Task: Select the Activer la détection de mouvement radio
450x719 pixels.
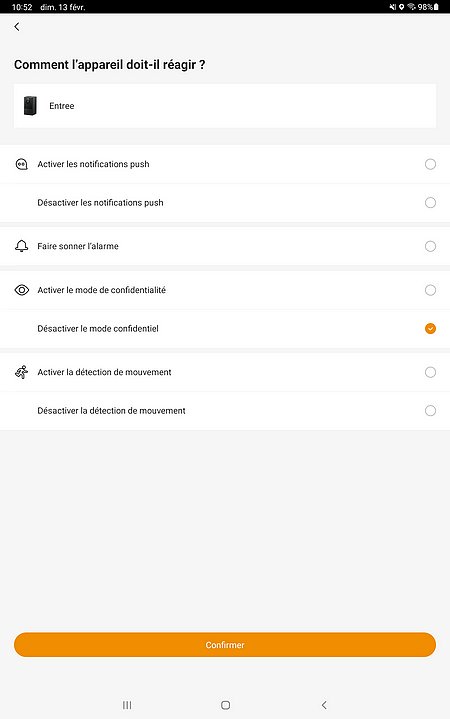Action: 430,372
